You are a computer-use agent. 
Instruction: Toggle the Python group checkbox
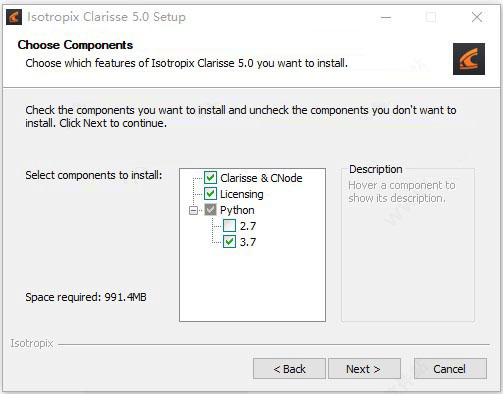coord(210,210)
